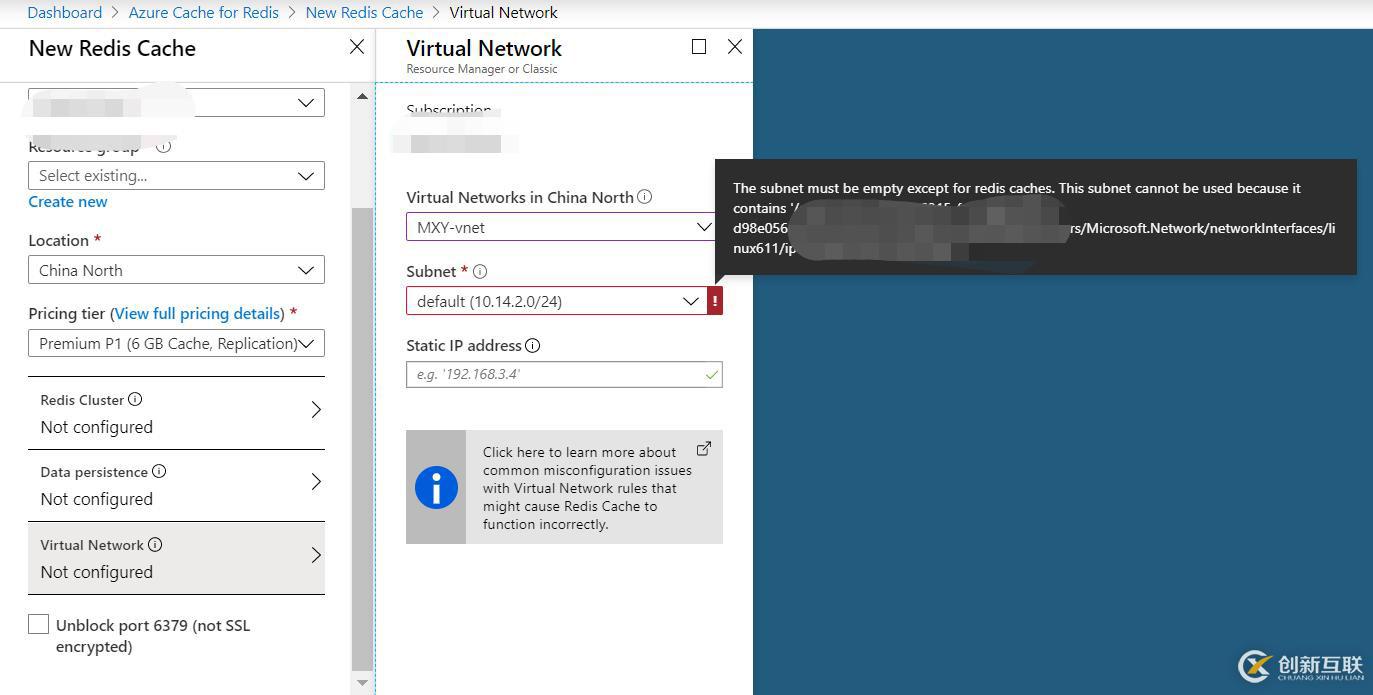The height and width of the screenshot is (695, 1373).
Task: Click the blue info icon in misconfiguration notice
Action: point(436,487)
